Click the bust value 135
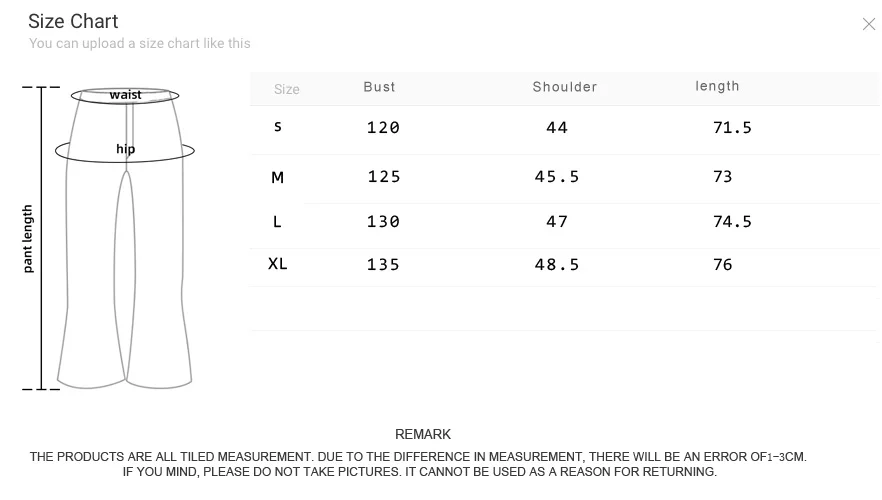The width and height of the screenshot is (882, 500). pyautogui.click(x=383, y=264)
